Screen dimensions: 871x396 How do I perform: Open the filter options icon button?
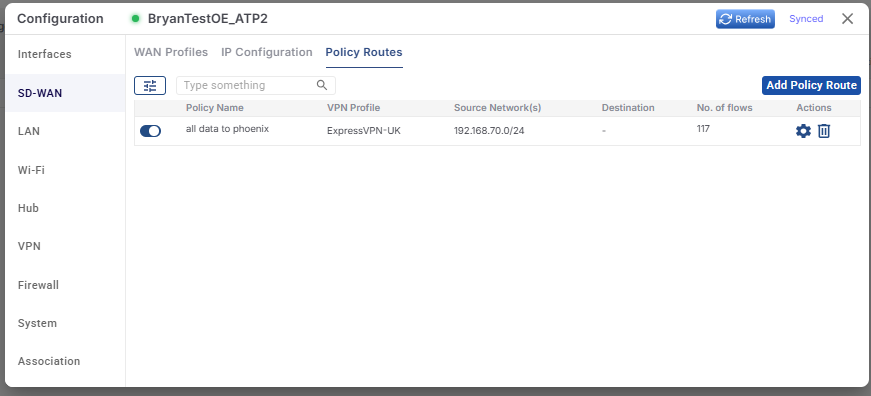pos(150,86)
